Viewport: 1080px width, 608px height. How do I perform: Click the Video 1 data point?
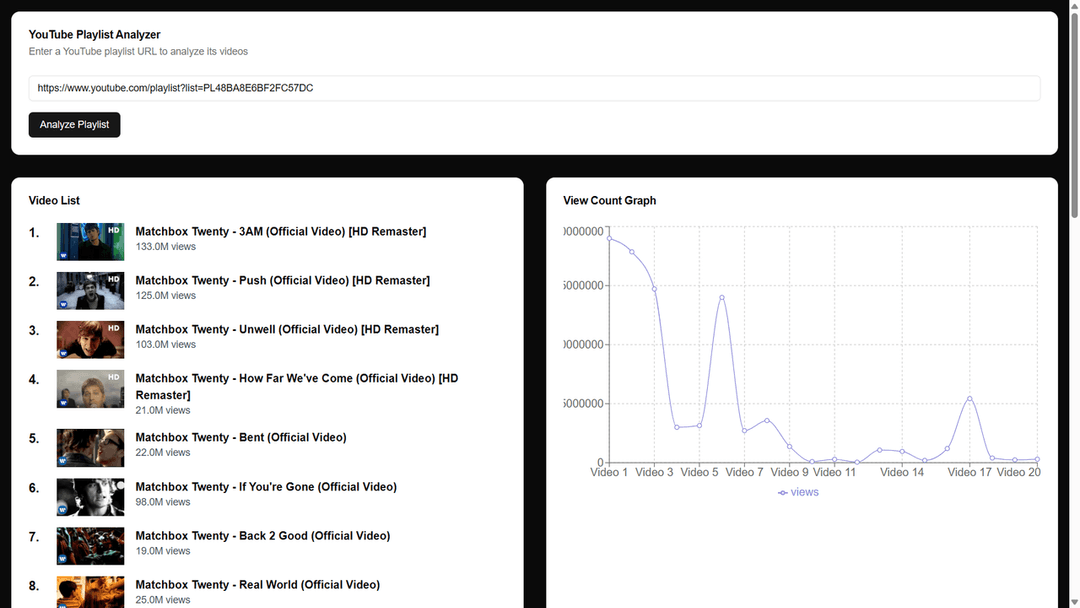(610, 238)
